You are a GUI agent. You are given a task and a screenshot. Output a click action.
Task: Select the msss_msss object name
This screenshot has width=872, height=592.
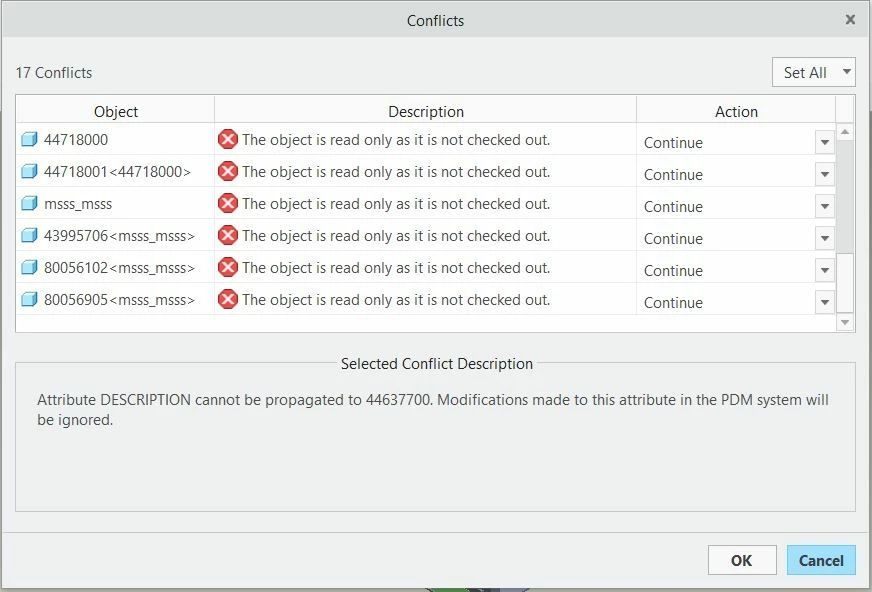point(78,204)
